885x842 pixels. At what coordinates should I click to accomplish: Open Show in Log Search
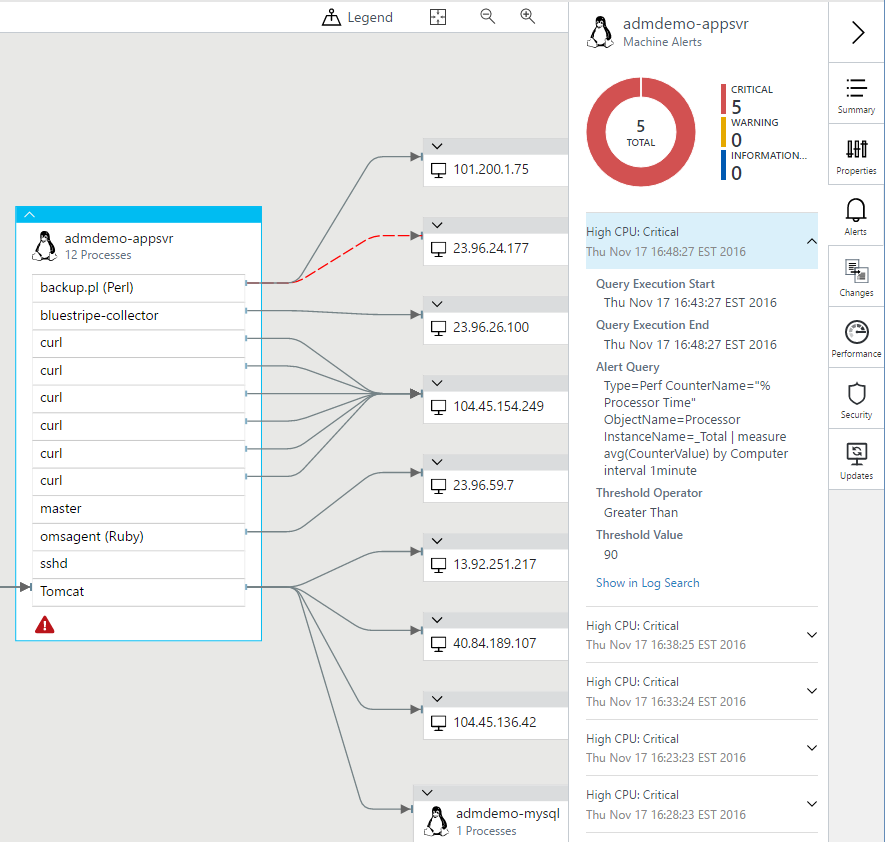[647, 582]
